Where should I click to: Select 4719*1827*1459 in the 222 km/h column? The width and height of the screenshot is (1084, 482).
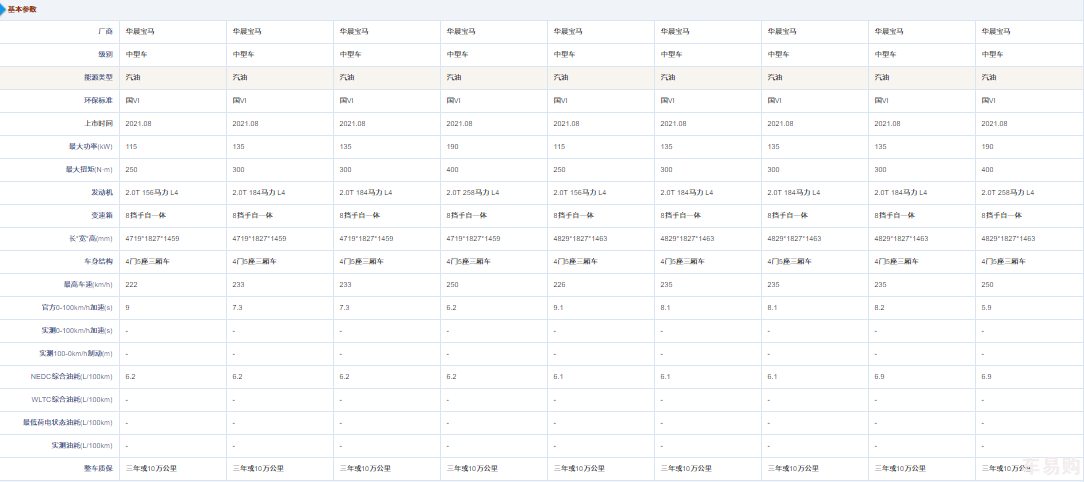[152, 239]
